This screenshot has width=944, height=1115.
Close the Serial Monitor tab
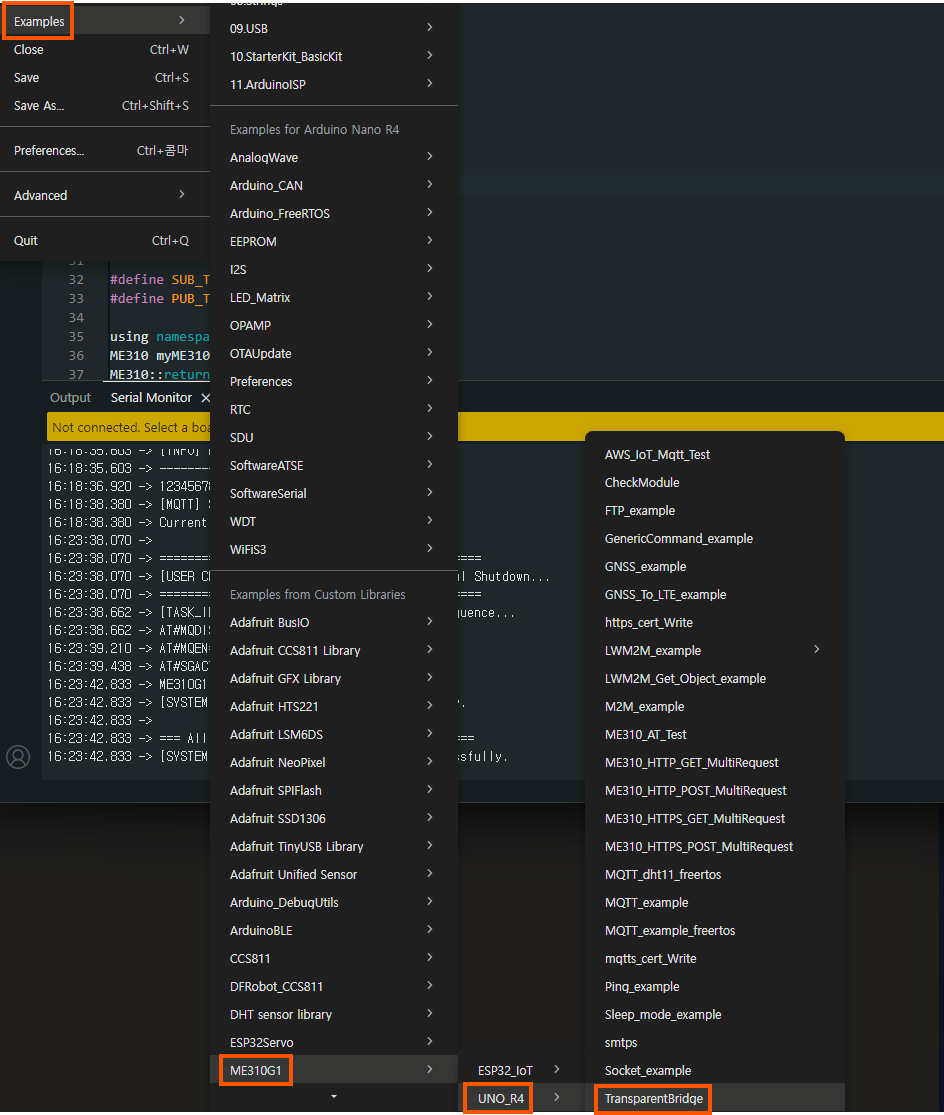coord(205,398)
